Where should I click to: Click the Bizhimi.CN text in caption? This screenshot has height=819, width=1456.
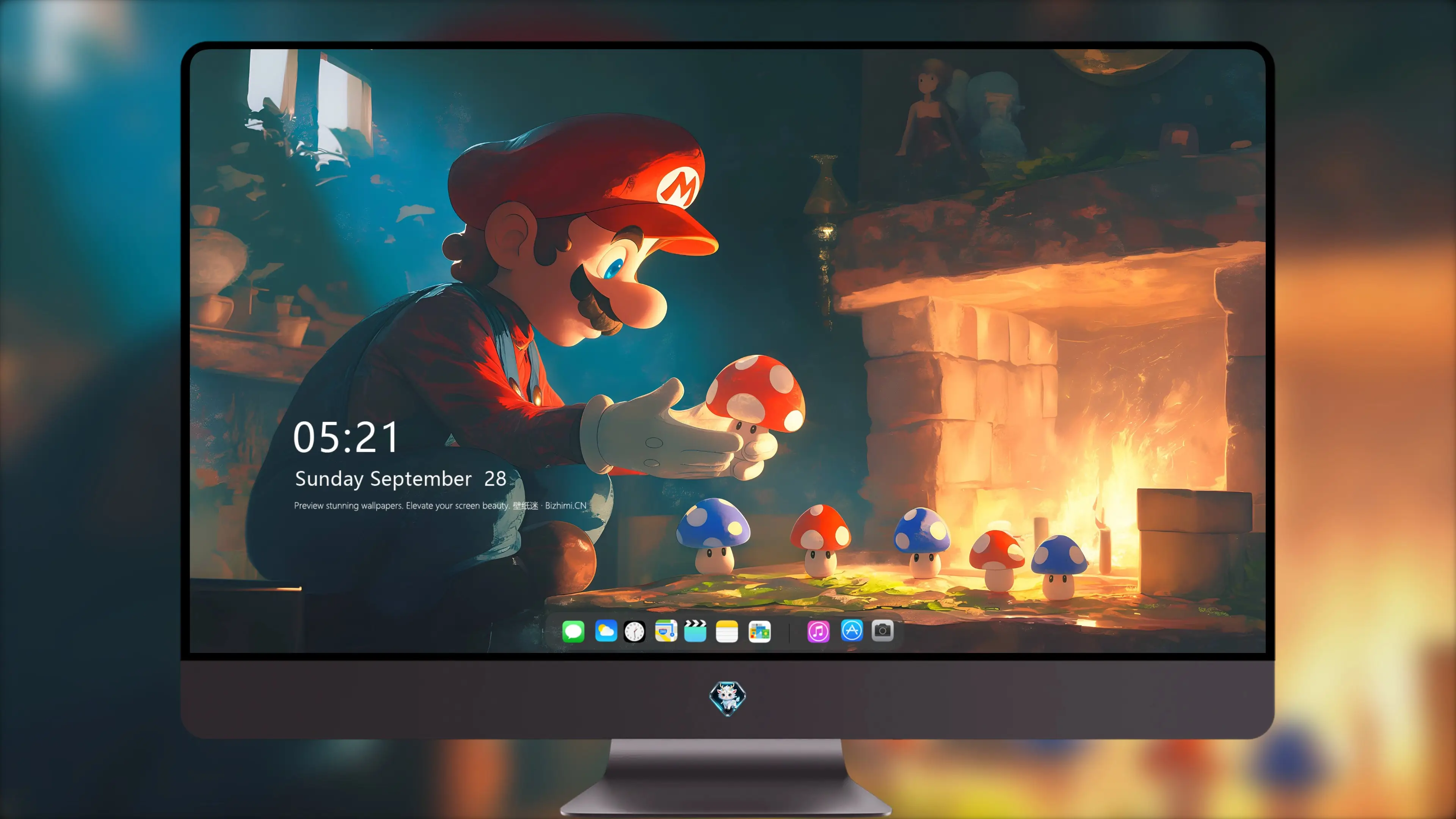click(x=566, y=506)
